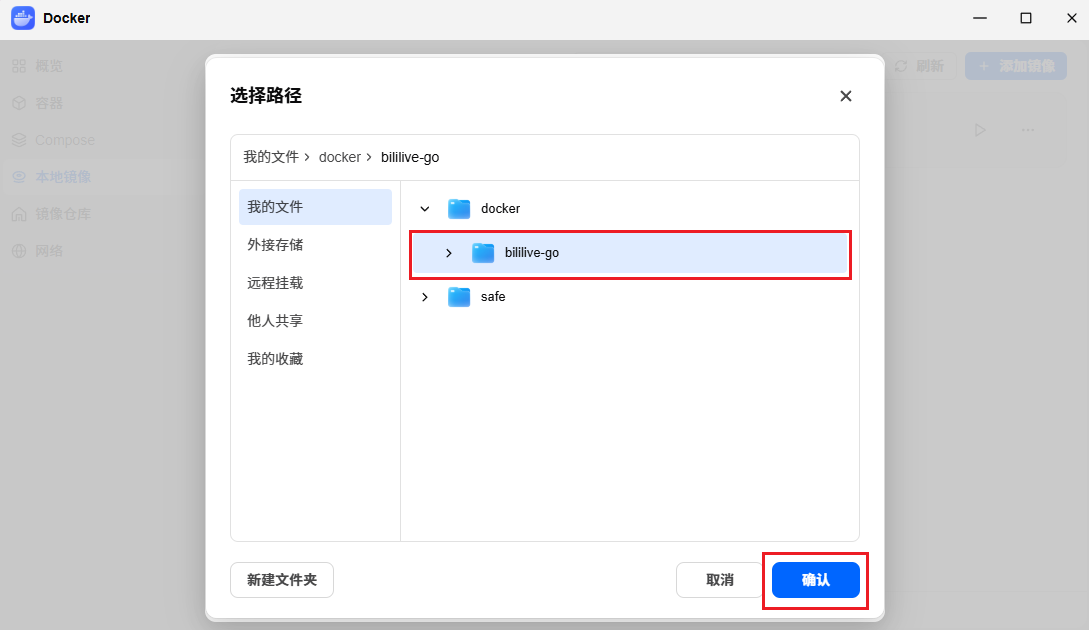This screenshot has width=1089, height=630.
Task: Cancel with the 取消 button
Action: coord(720,580)
